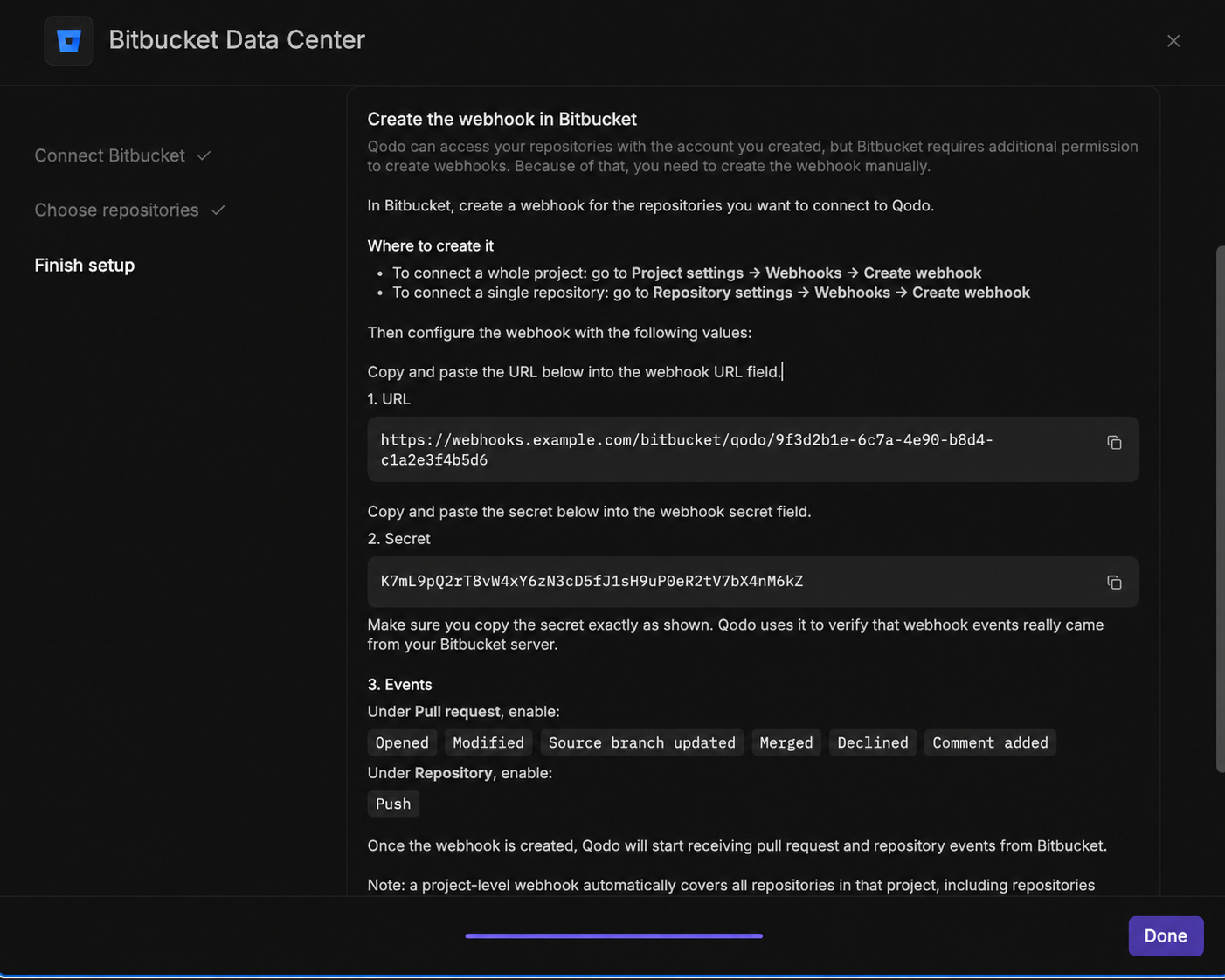Click the Push event tag

pyautogui.click(x=393, y=804)
